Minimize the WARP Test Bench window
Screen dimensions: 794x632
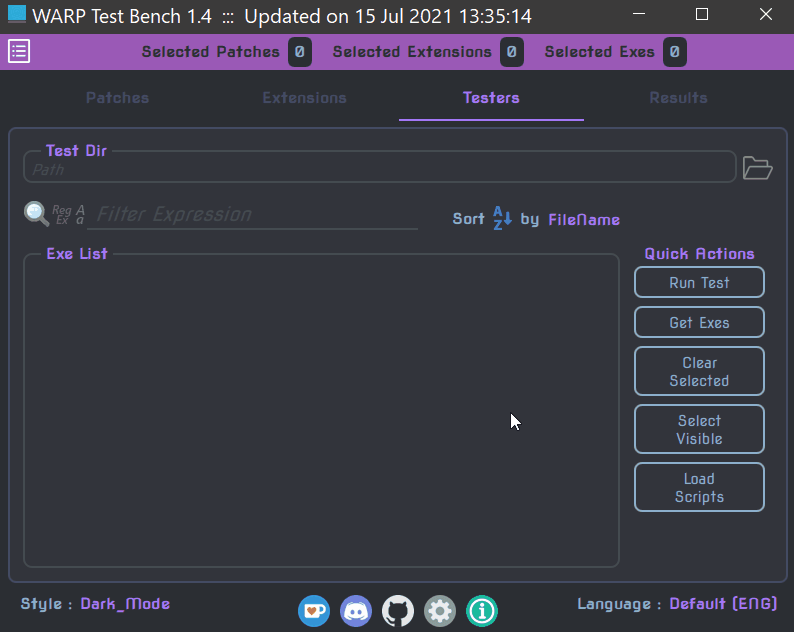point(639,14)
